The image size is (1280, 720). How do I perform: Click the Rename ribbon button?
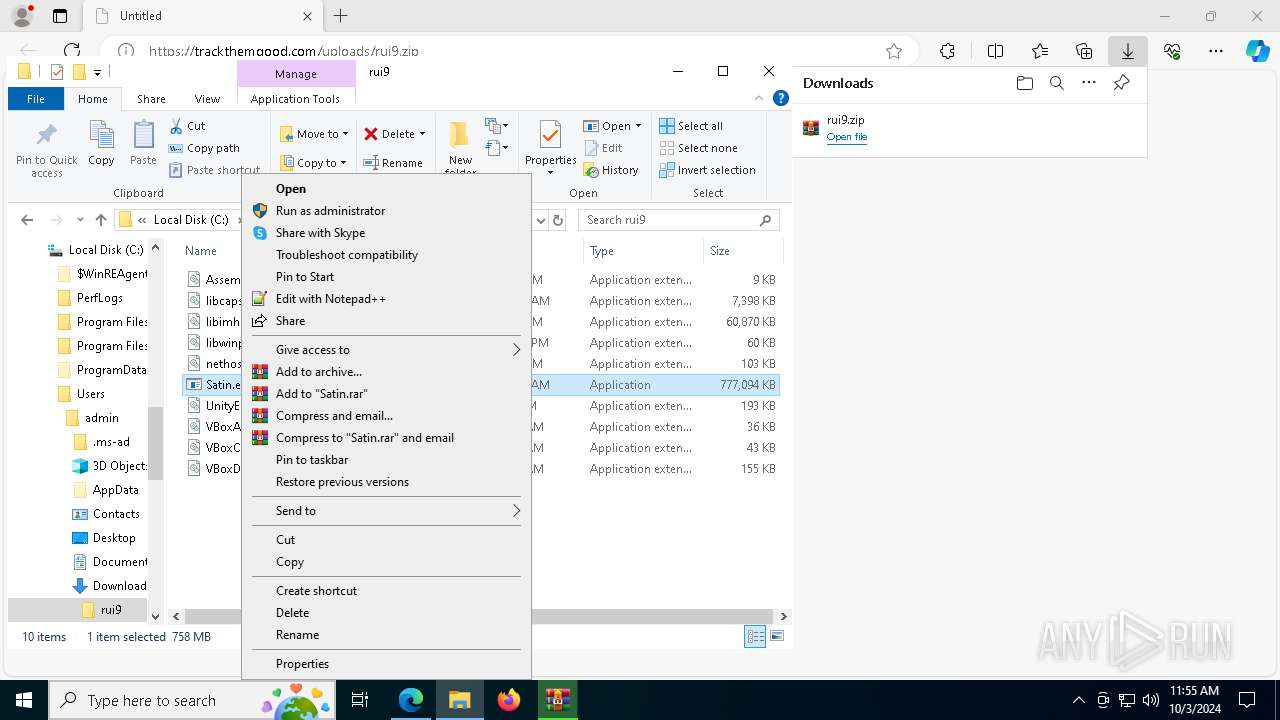pyautogui.click(x=393, y=163)
